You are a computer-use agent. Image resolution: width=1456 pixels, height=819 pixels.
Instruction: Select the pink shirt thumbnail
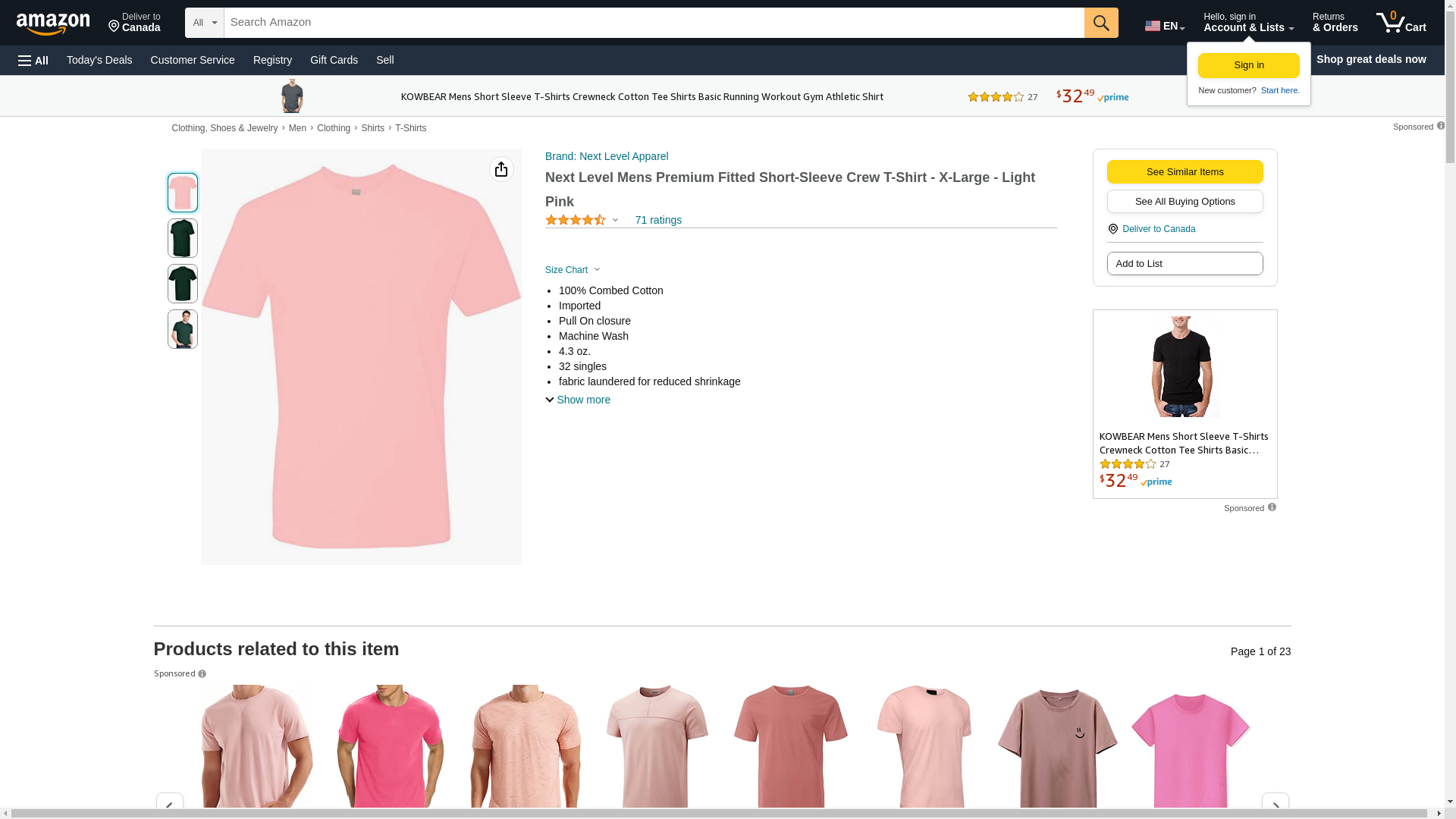click(x=183, y=193)
